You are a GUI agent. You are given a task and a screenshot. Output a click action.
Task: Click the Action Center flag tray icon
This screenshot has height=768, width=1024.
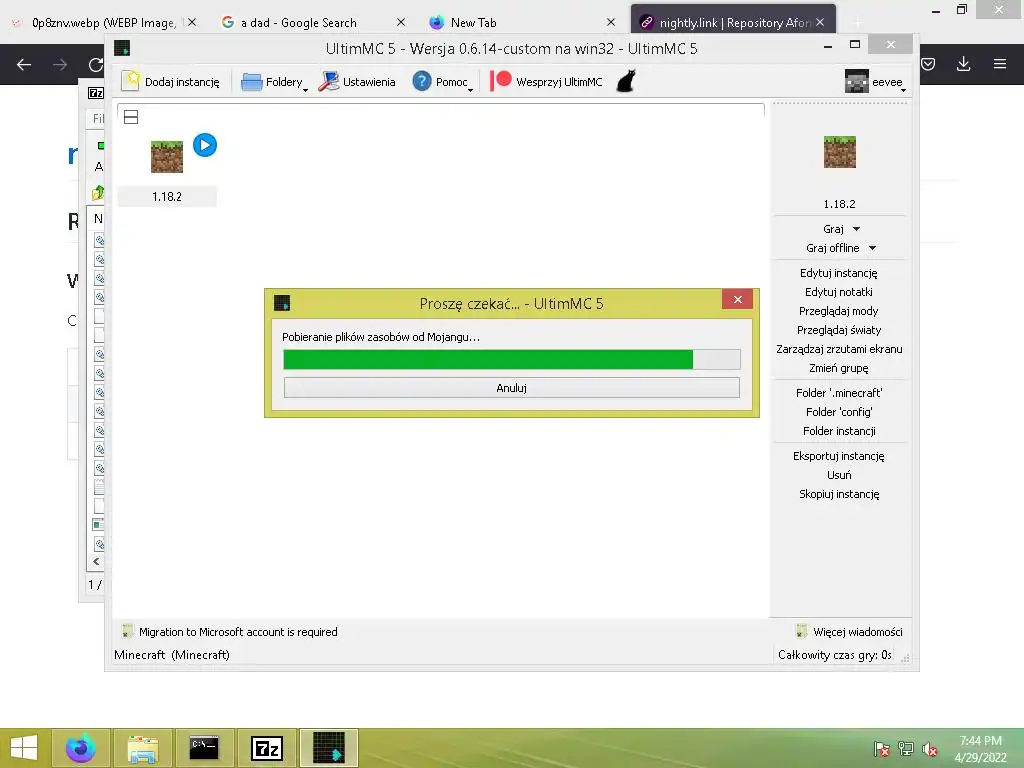click(x=881, y=749)
